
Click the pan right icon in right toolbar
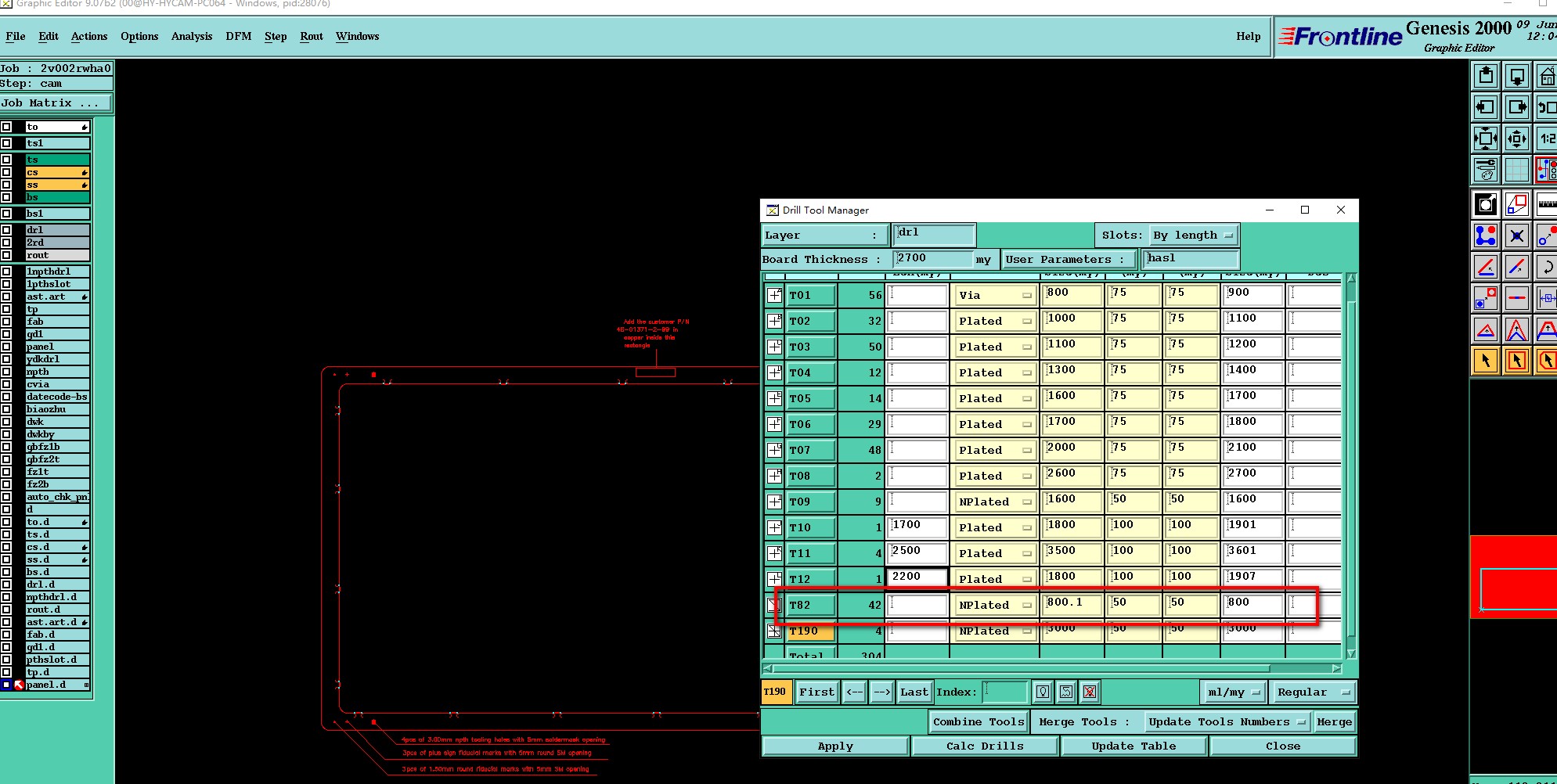[x=1517, y=107]
